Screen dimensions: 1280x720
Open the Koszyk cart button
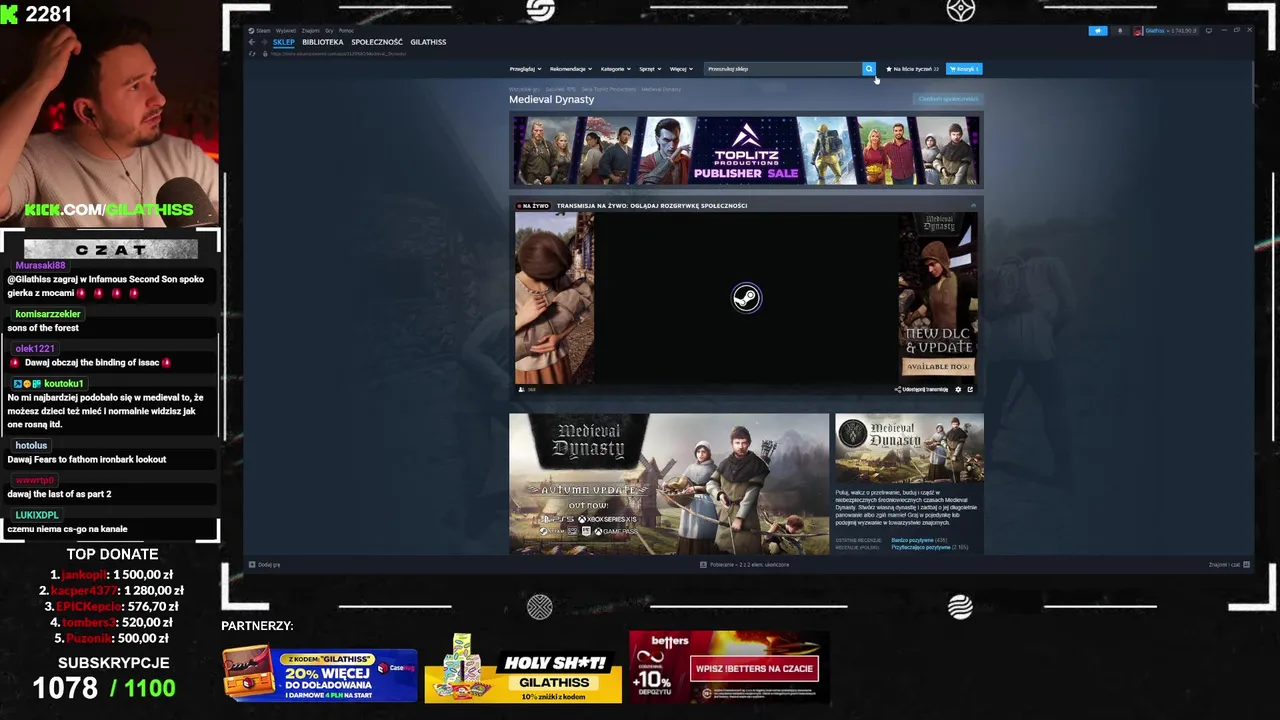[964, 69]
